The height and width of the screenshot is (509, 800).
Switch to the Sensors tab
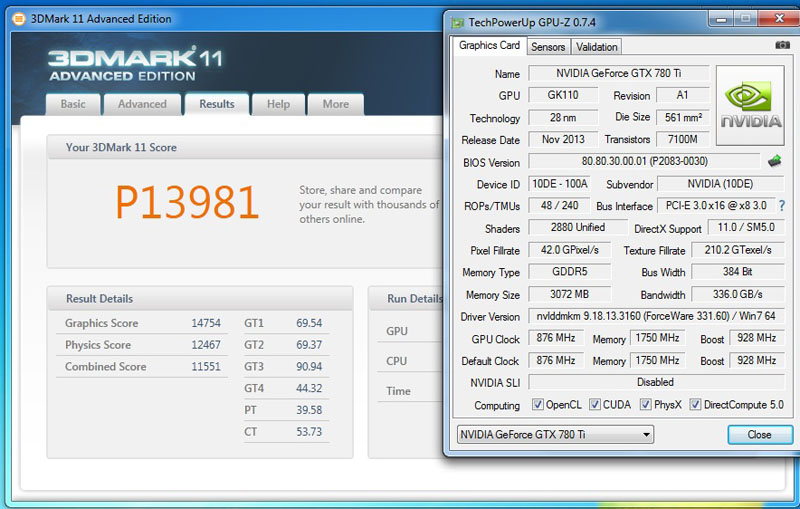548,47
